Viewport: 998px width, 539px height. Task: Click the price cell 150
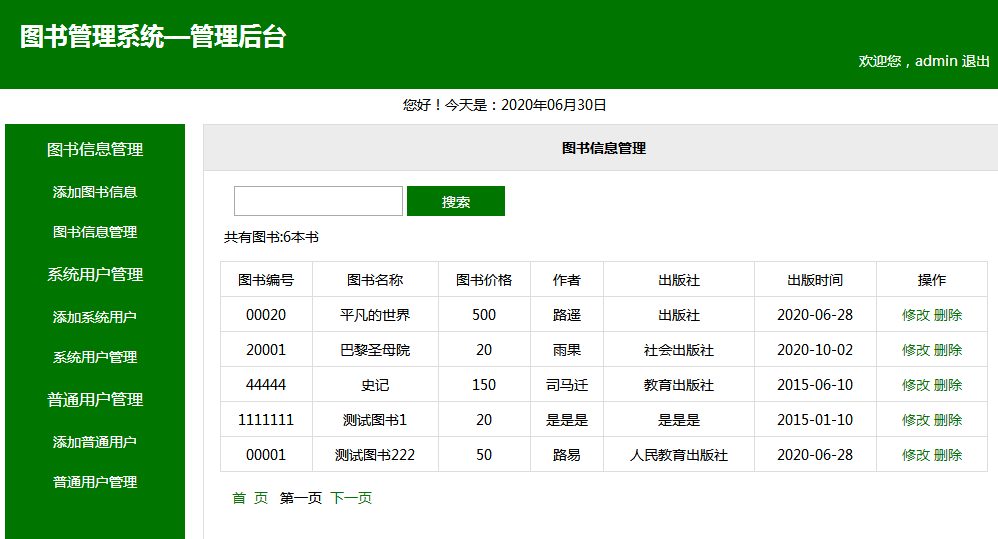click(484, 385)
